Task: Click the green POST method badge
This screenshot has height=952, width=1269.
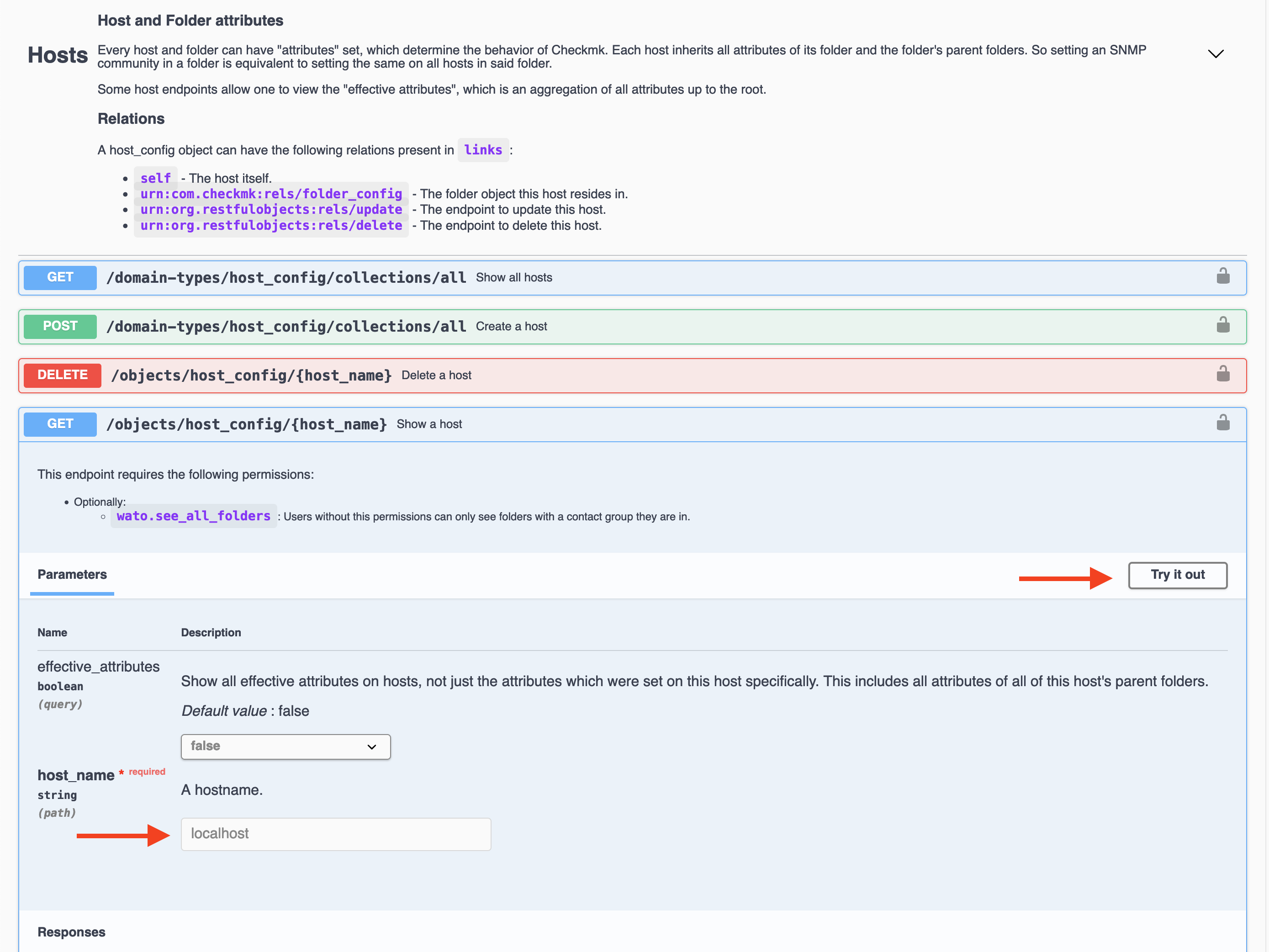Action: point(60,326)
